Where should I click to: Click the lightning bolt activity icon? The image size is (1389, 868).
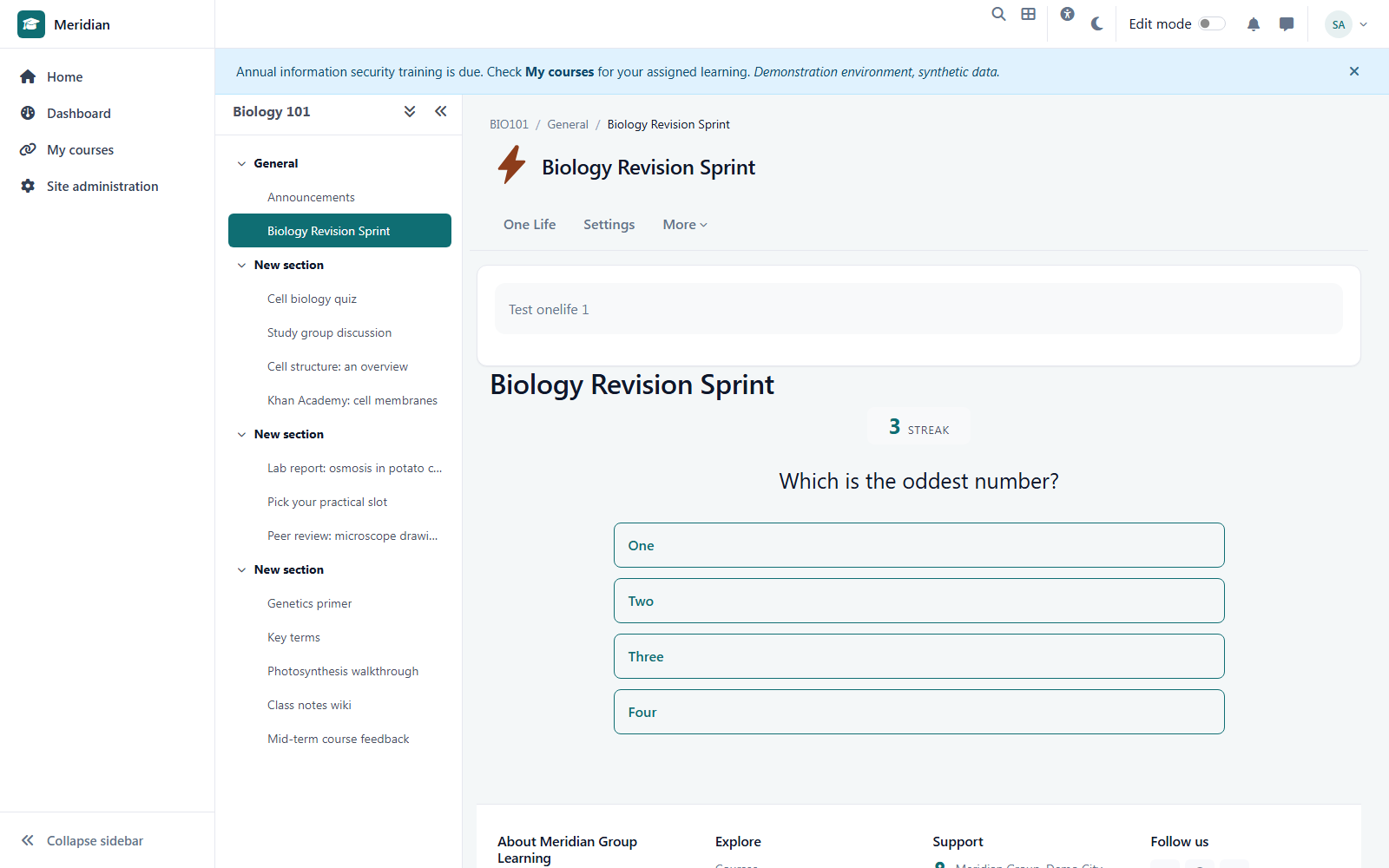pyautogui.click(x=512, y=165)
